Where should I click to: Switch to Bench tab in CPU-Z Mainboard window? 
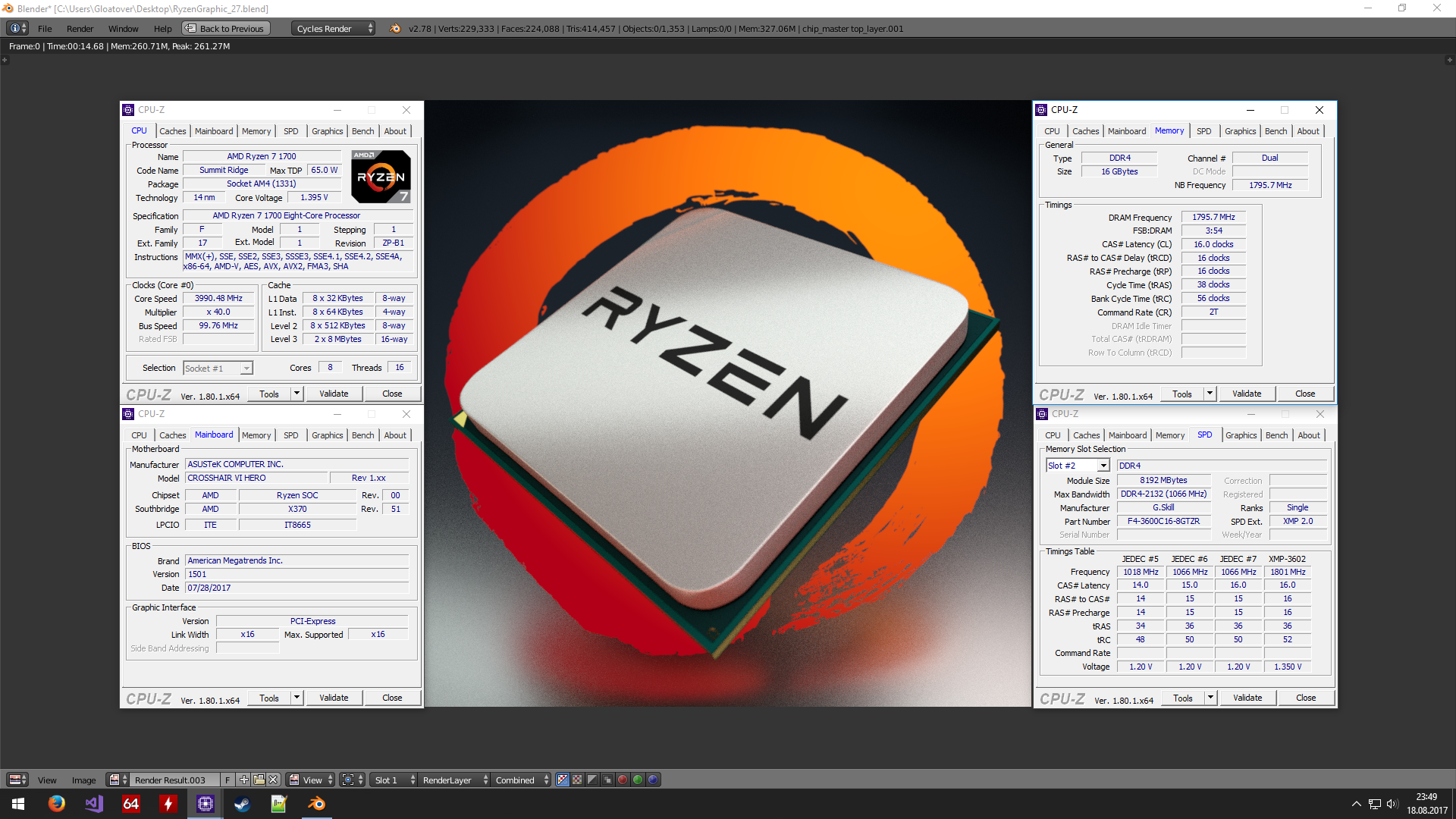(x=362, y=435)
